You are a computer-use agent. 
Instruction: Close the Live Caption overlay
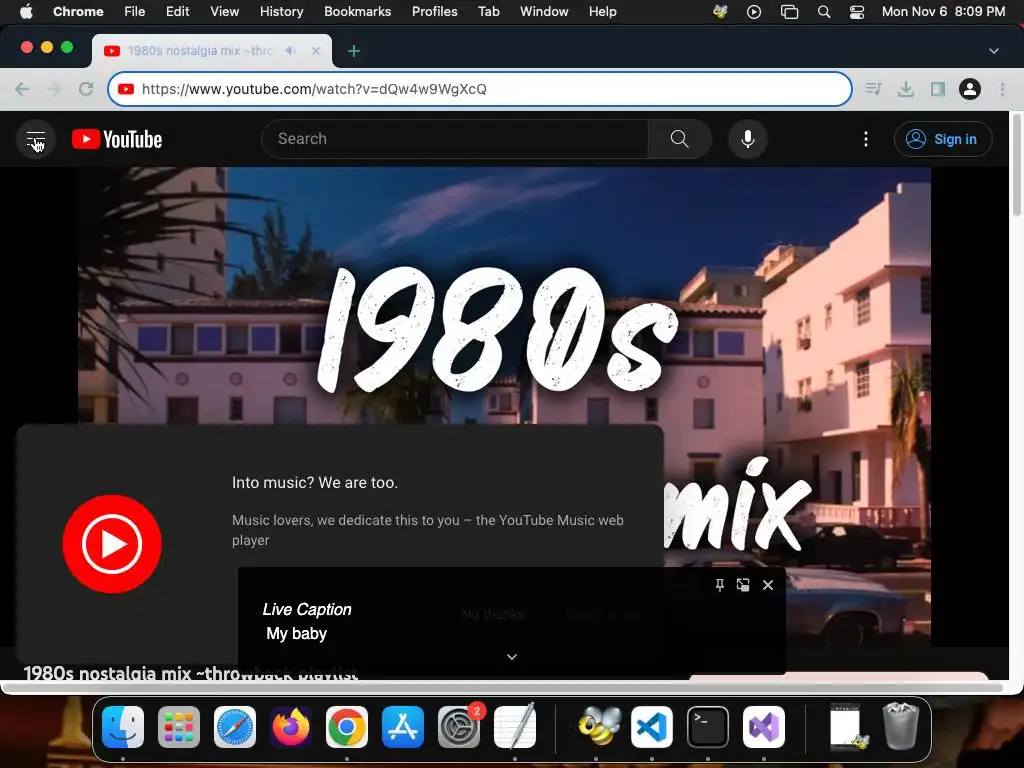tap(768, 585)
